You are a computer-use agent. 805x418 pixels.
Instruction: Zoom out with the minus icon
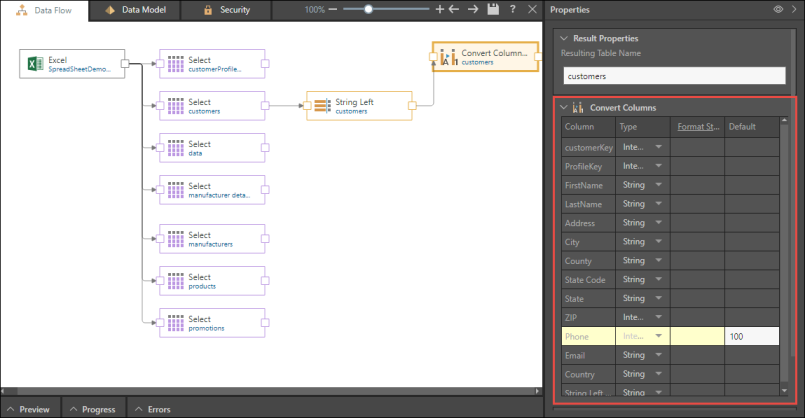coord(333,9)
